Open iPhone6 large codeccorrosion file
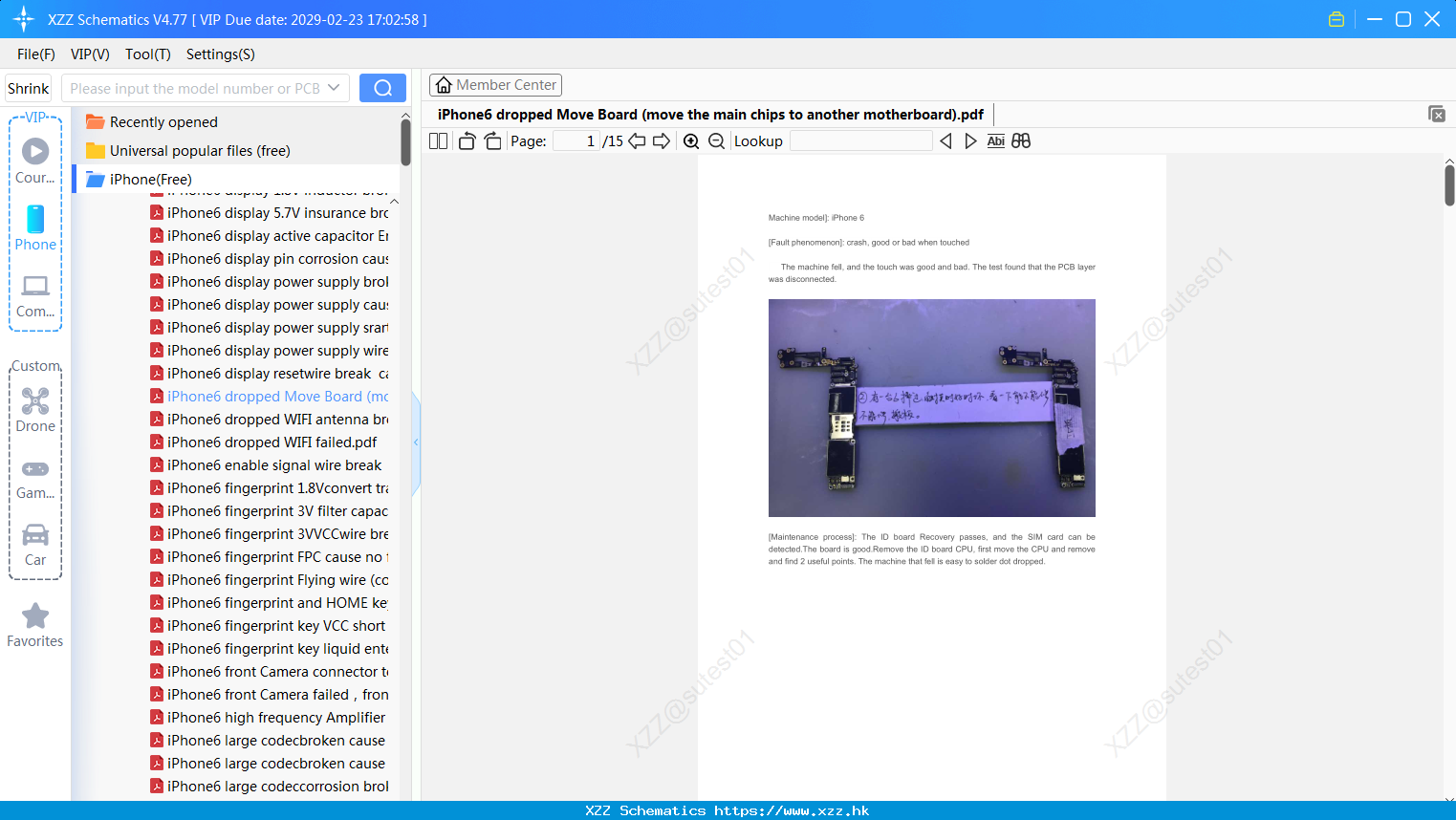Screen dimensions: 1456x820 coord(270,786)
